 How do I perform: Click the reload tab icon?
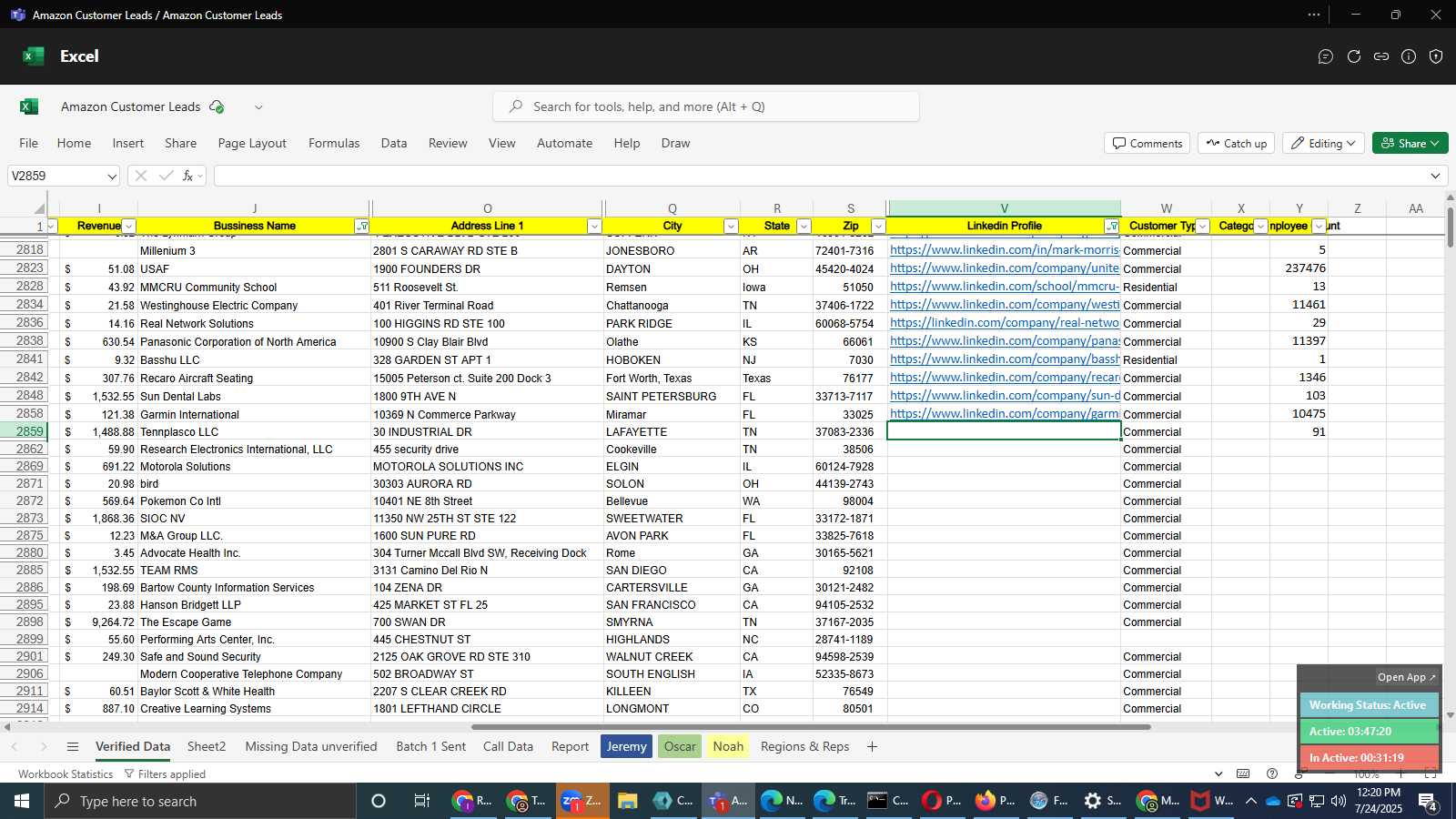1354,56
